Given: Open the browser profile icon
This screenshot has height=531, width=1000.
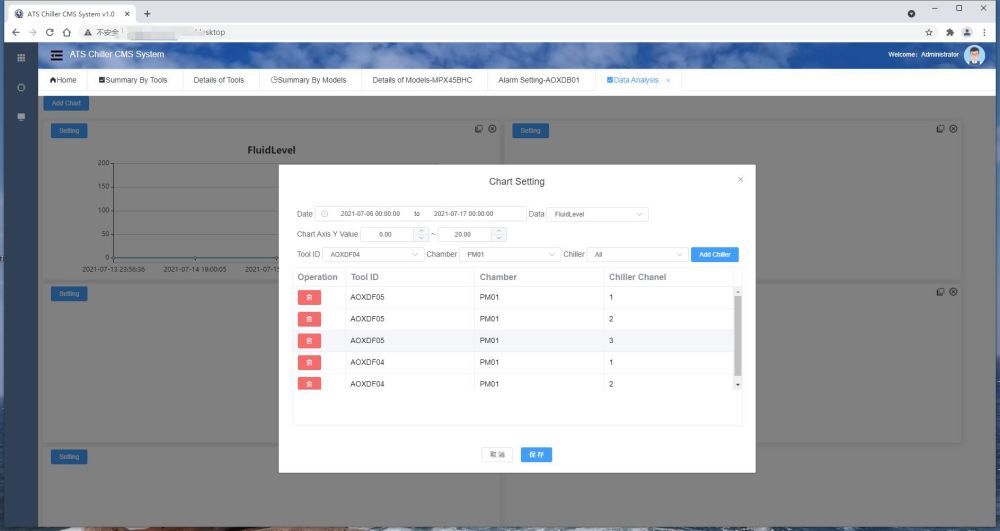Looking at the screenshot, I should tap(967, 33).
